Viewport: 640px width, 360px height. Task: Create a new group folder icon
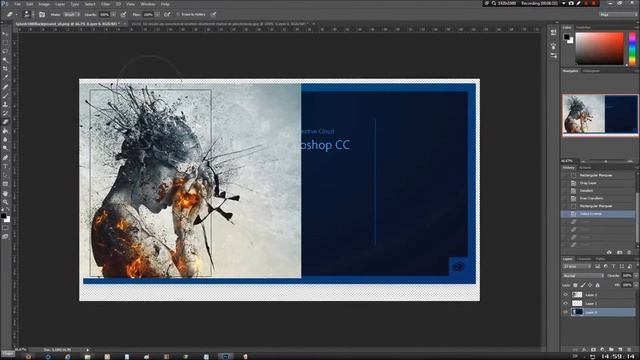pyautogui.click(x=611, y=350)
